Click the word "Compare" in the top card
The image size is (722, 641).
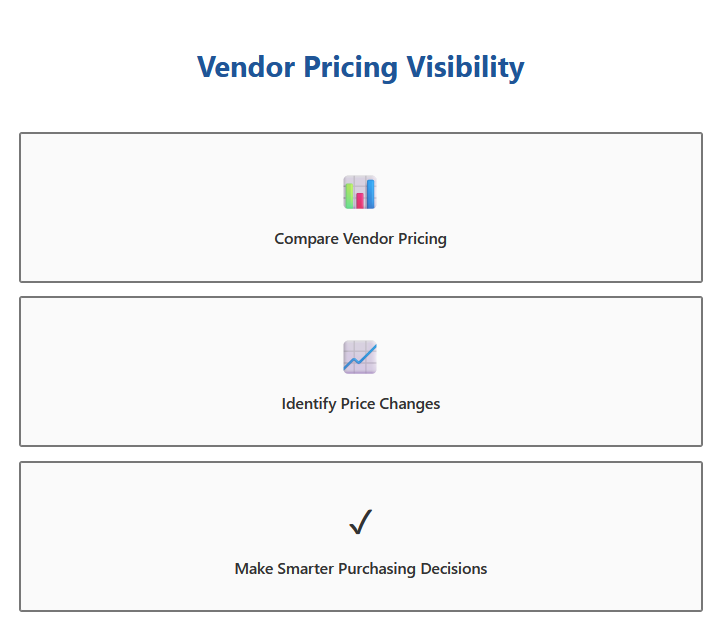[306, 239]
